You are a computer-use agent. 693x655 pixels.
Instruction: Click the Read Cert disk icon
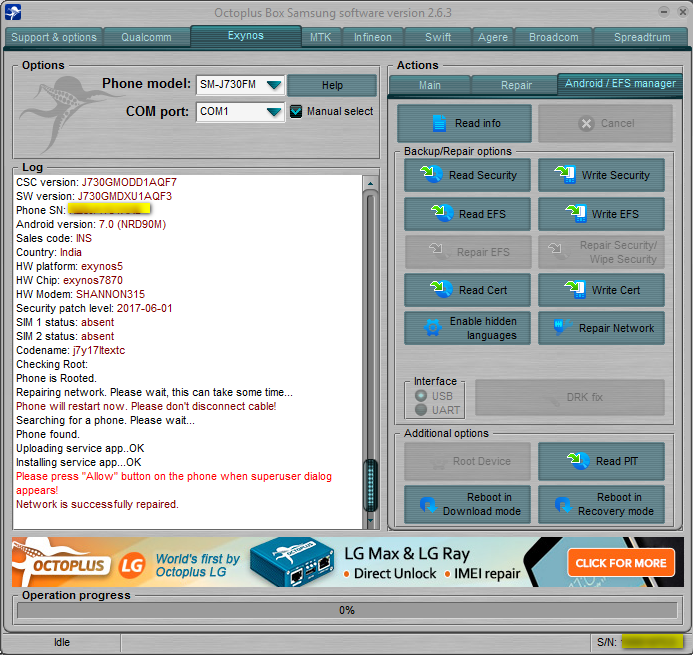(442, 289)
